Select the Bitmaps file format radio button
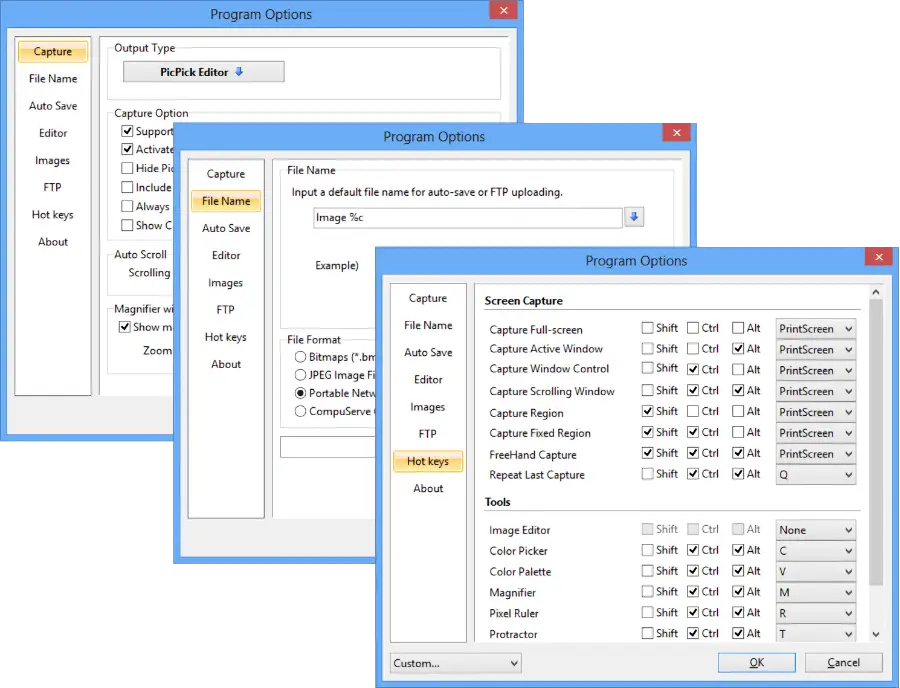This screenshot has height=688, width=900. pyautogui.click(x=300, y=356)
